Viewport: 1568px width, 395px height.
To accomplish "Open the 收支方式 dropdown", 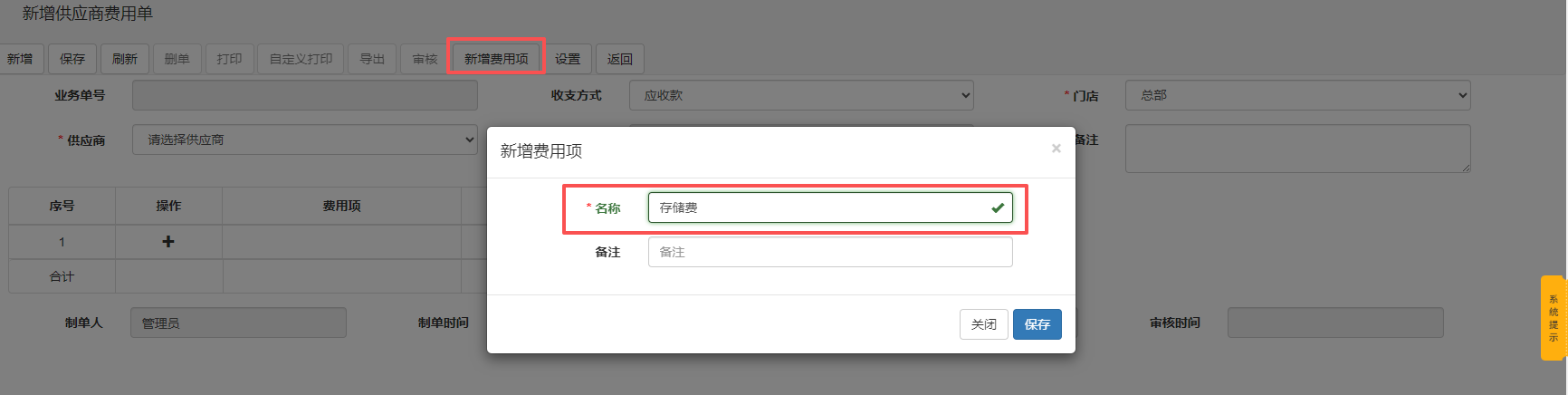I will (x=800, y=95).
